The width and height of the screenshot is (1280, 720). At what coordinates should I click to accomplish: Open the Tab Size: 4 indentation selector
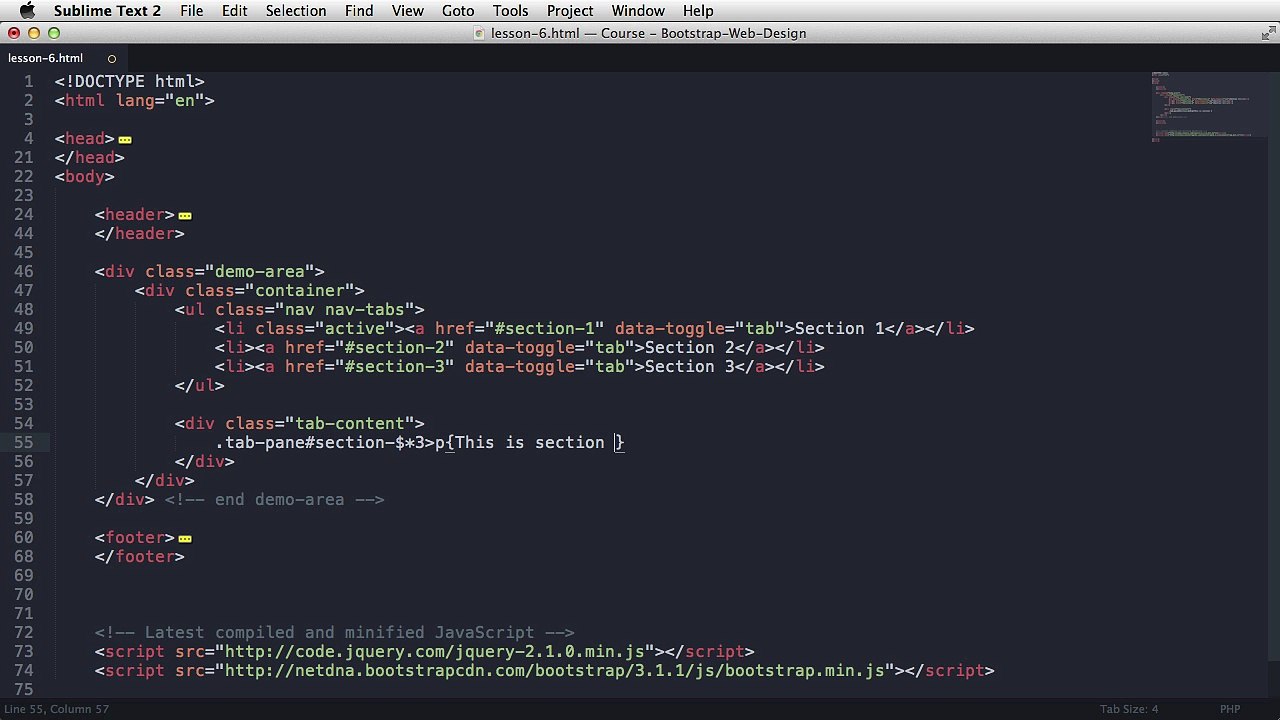point(1129,709)
